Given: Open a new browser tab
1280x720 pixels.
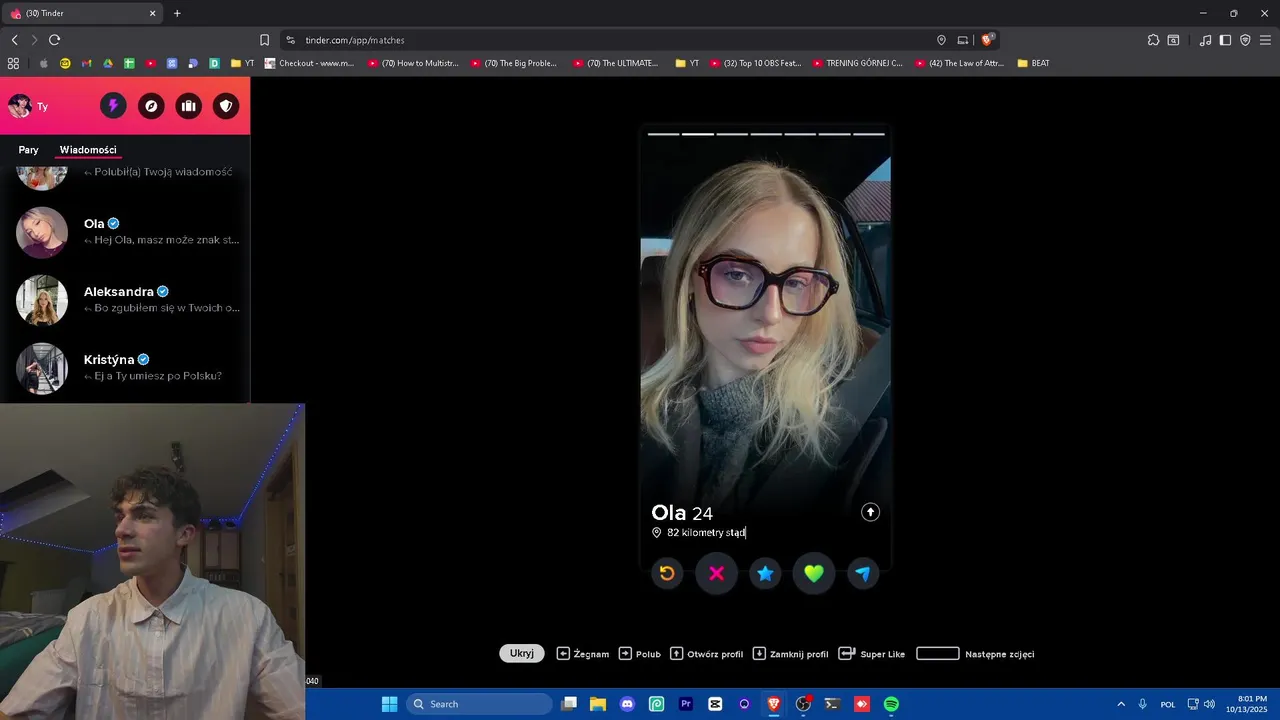Looking at the screenshot, I should (177, 13).
